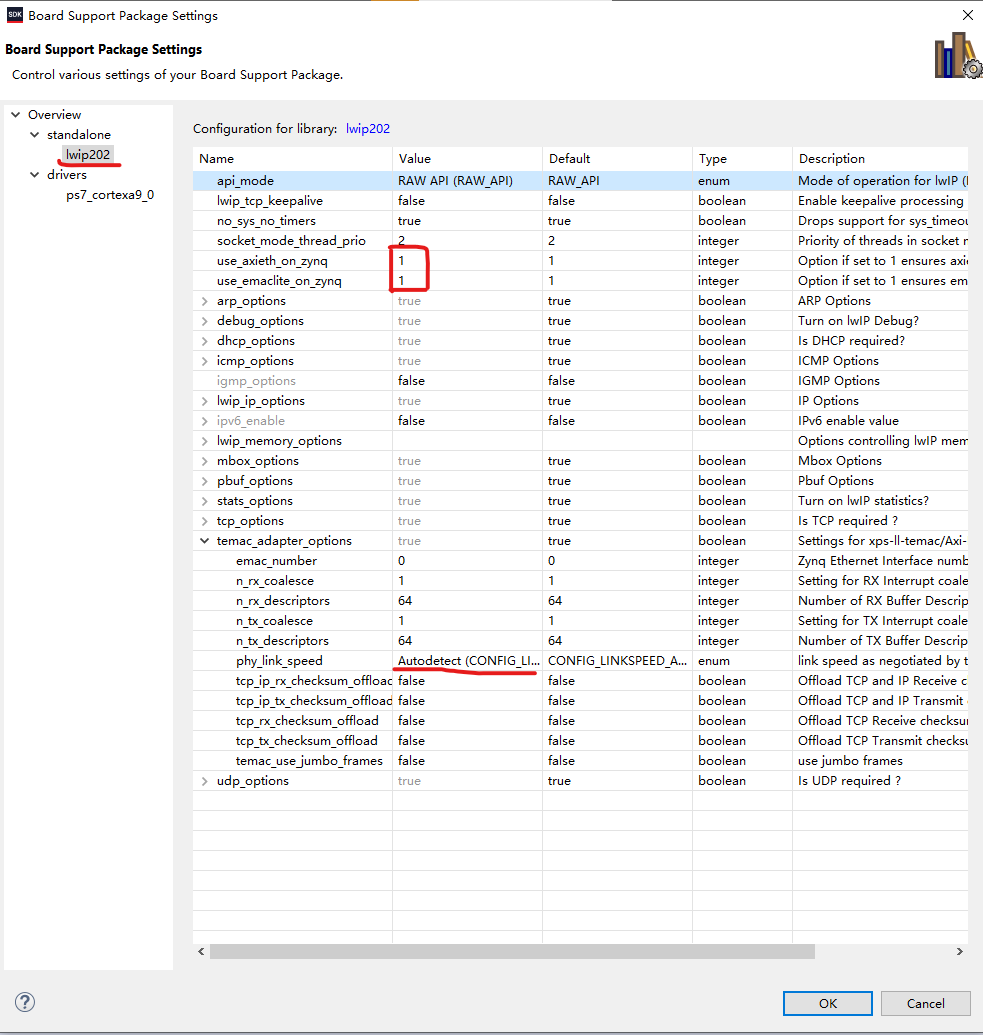Viewport: 983px width, 1035px height.
Task: Click the SDK icon in title bar
Action: point(14,15)
